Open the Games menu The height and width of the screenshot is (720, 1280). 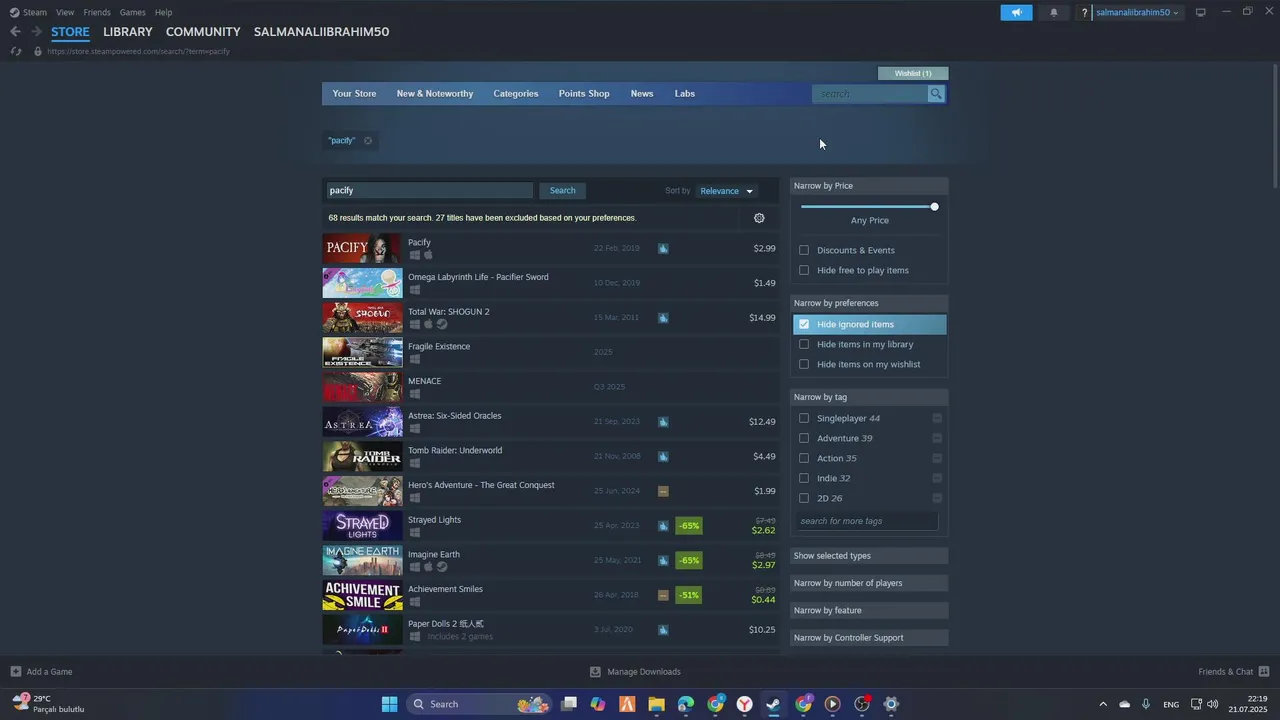click(x=132, y=12)
